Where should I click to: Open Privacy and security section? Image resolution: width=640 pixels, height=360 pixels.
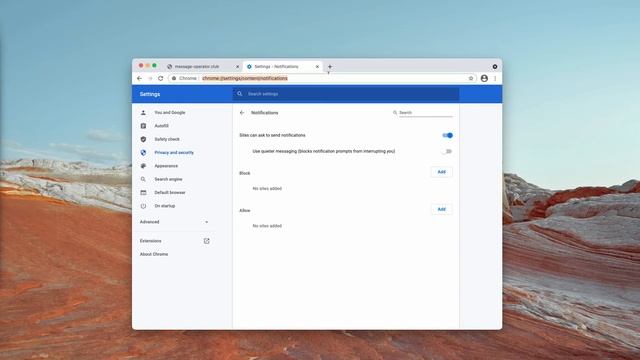(174, 153)
